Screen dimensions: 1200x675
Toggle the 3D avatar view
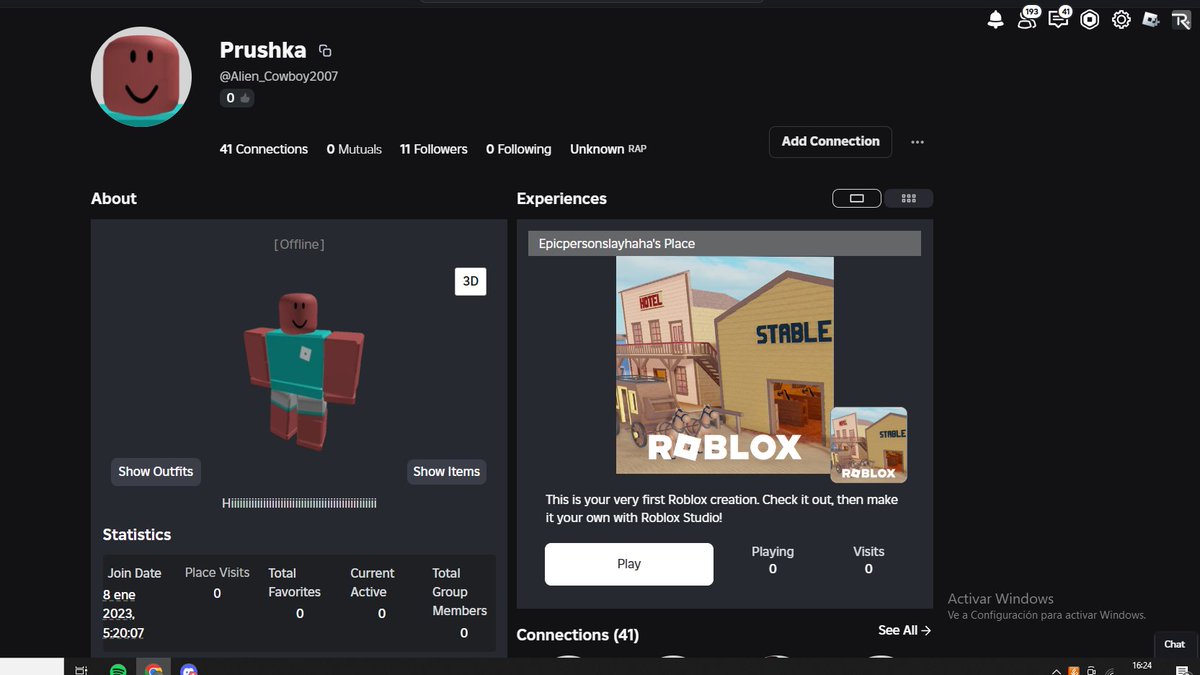pyautogui.click(x=470, y=282)
